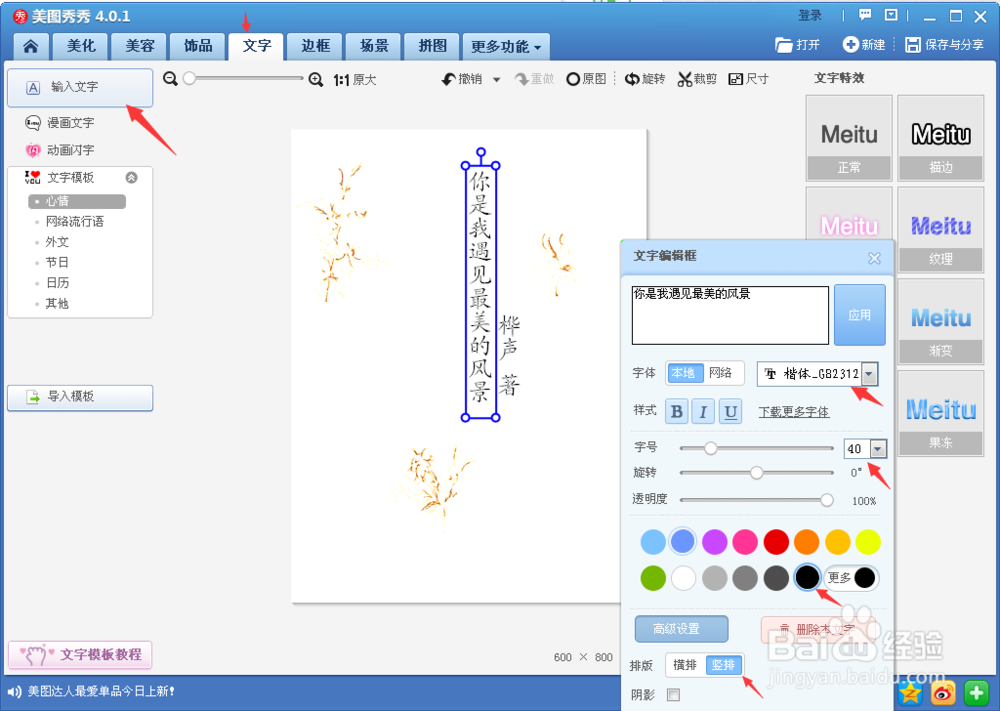The height and width of the screenshot is (711, 1000).
Task: Open the 尺寸 resize tool
Action: coord(748,79)
